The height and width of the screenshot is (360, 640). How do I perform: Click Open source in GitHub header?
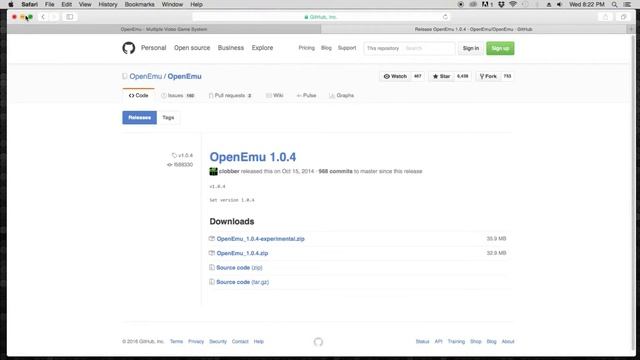pos(192,48)
